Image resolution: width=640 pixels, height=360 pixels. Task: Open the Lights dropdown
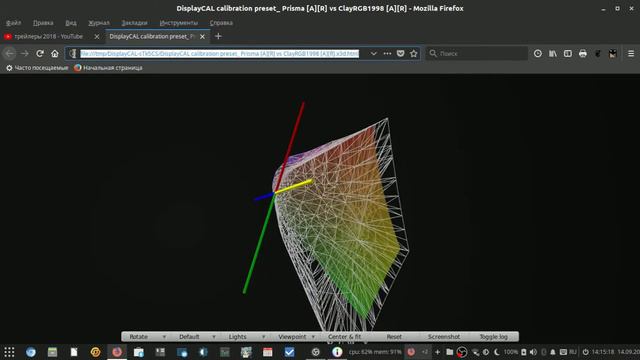click(246, 337)
